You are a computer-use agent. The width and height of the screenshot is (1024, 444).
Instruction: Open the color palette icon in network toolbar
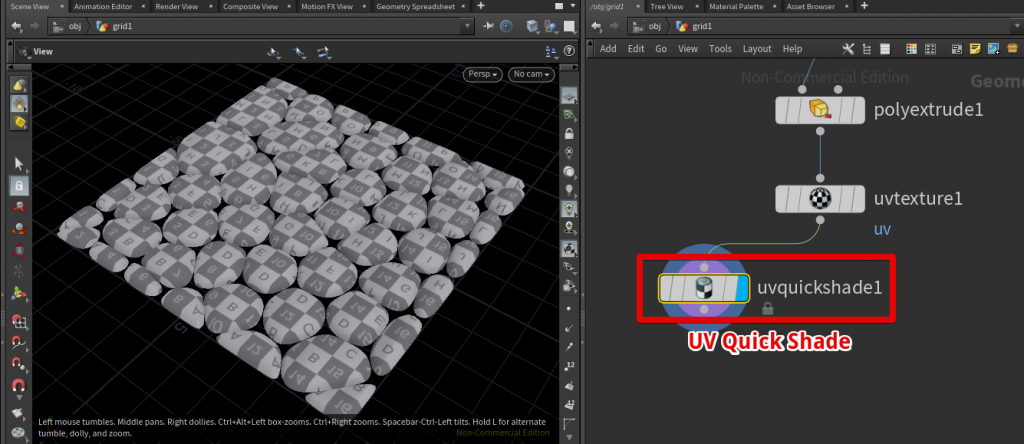[911, 48]
